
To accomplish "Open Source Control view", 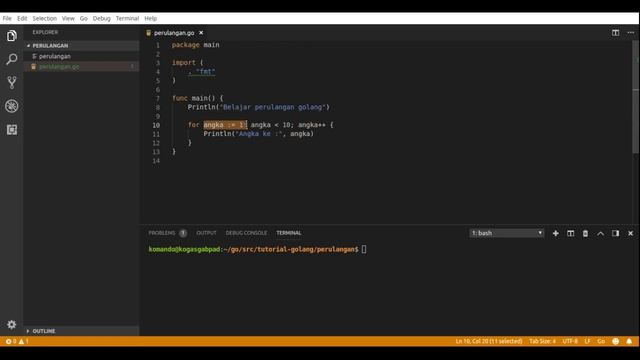I will (x=11, y=82).
